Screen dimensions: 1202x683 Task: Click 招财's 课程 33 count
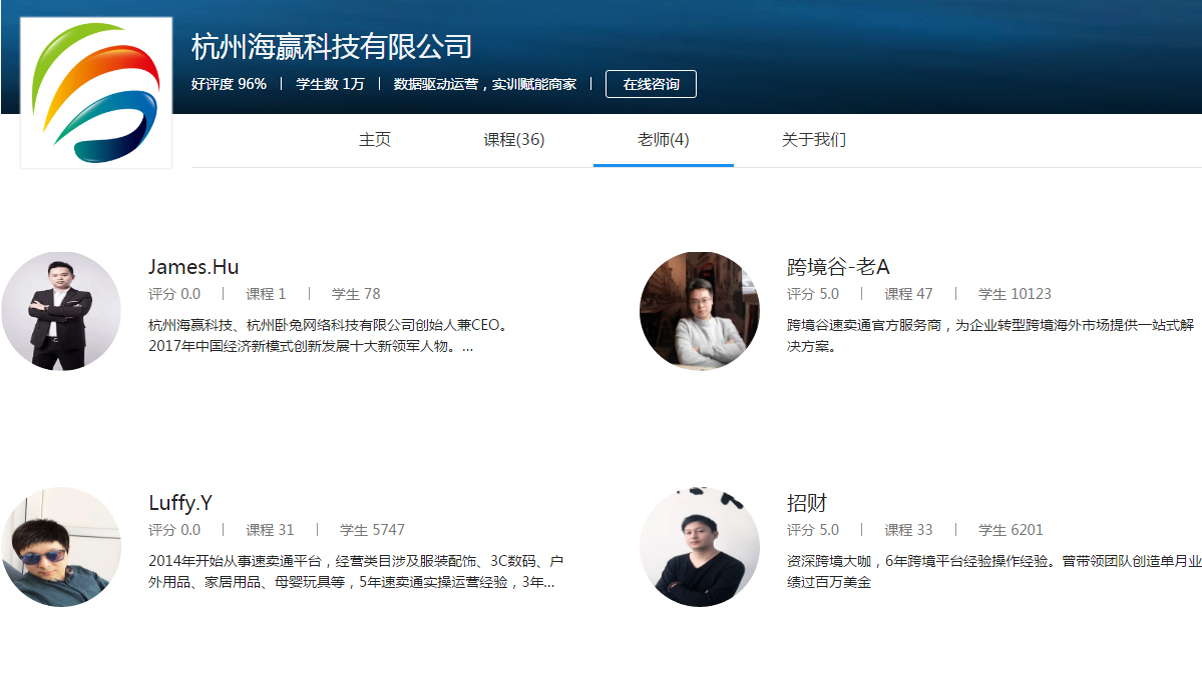coord(909,530)
